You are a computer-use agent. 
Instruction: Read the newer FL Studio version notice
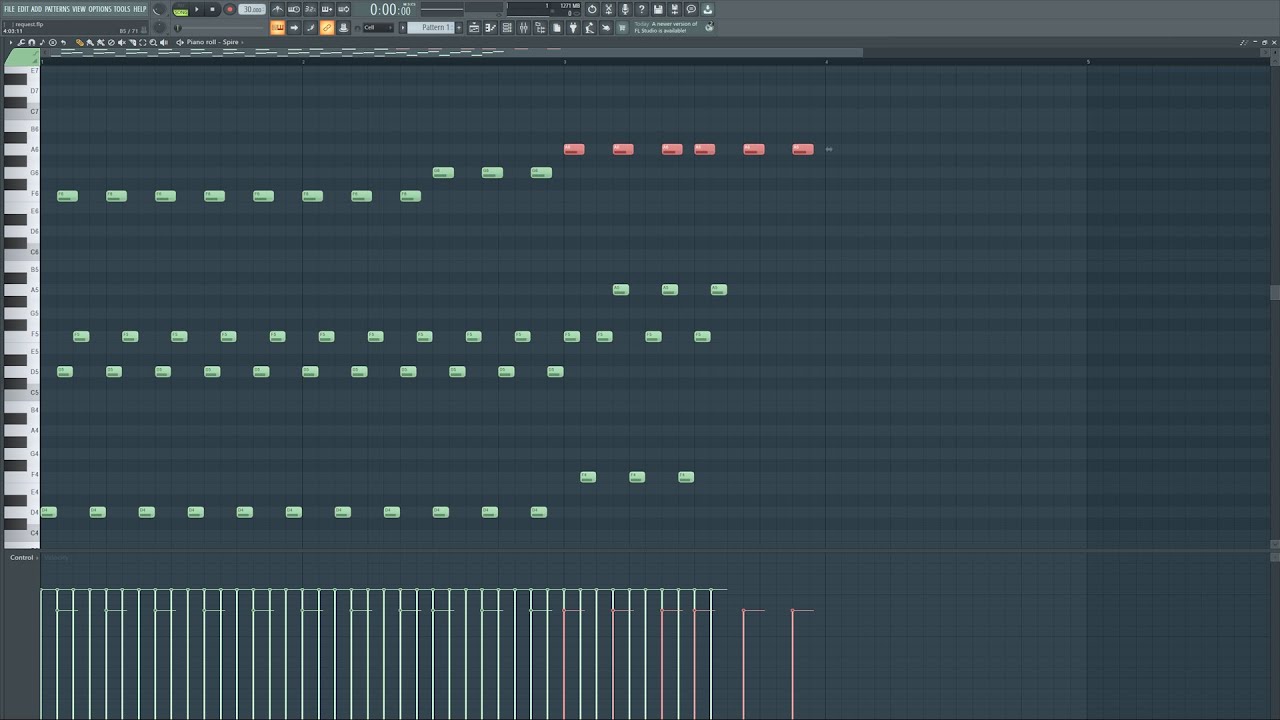[x=665, y=27]
